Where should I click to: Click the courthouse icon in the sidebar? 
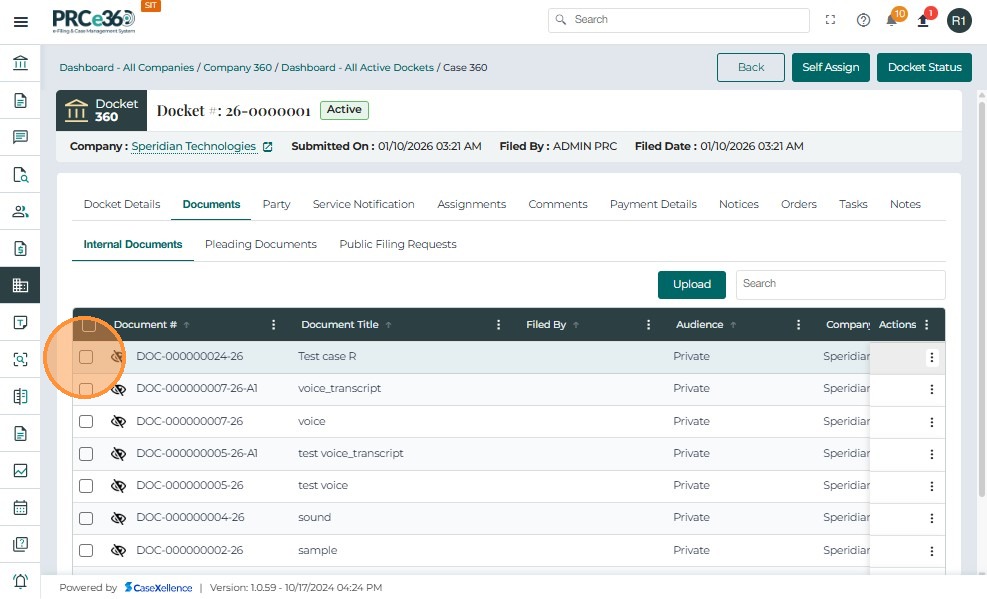click(x=20, y=64)
